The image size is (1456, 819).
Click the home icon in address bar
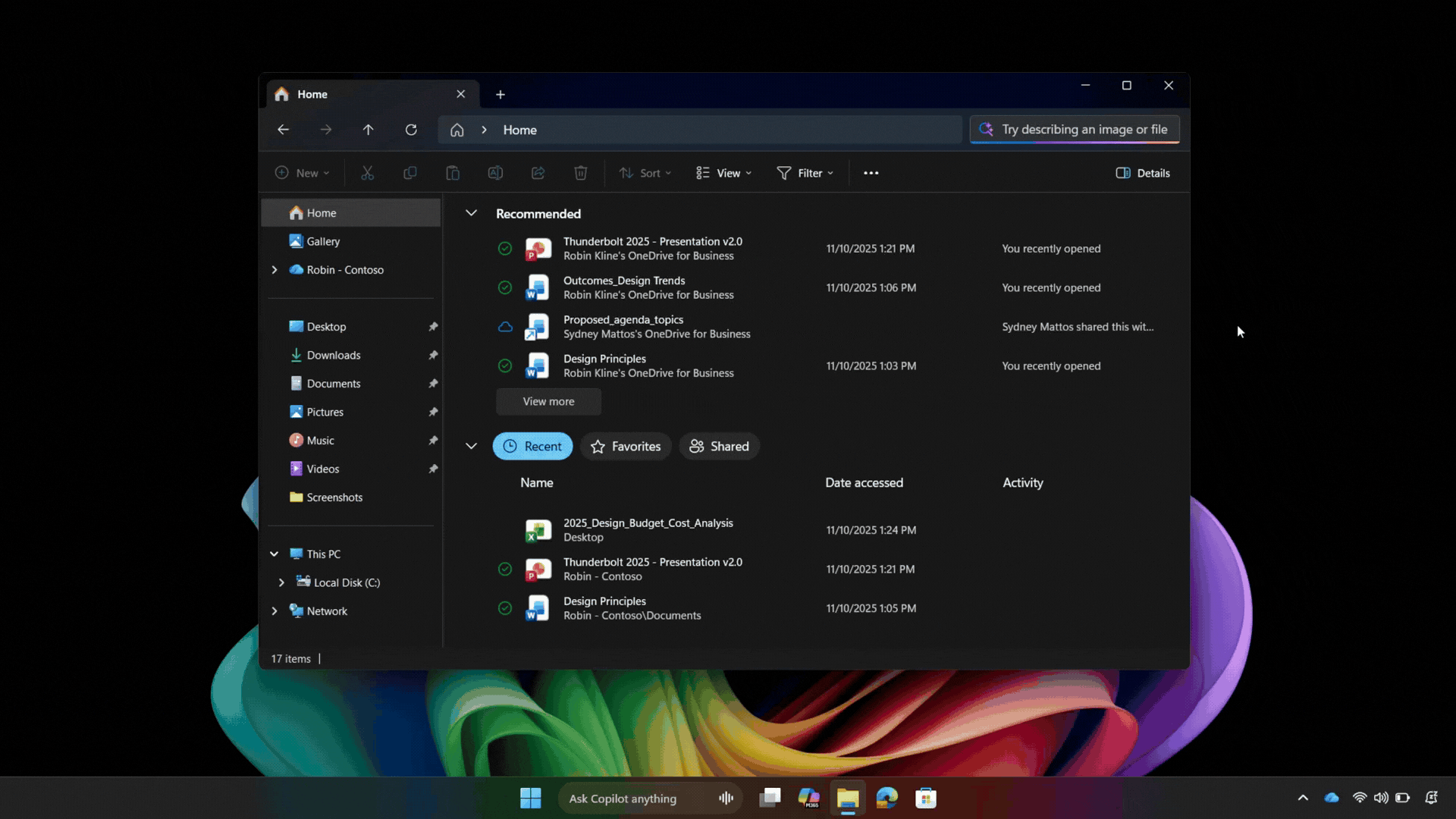coord(457,130)
